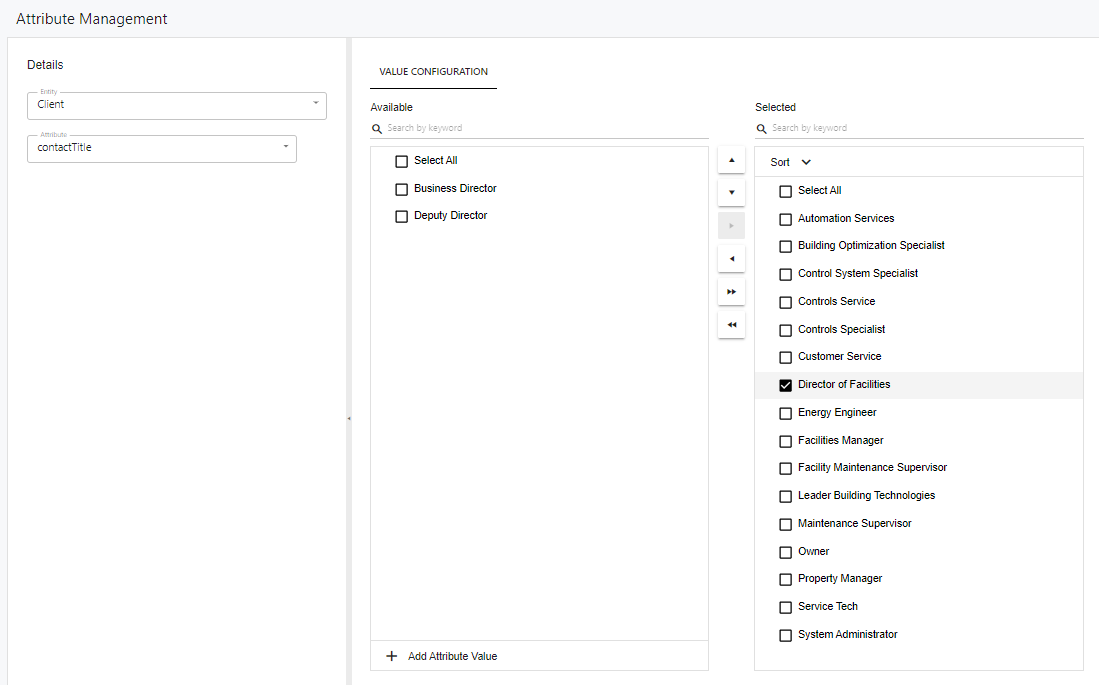Select the Energy Engineer list item

coord(837,412)
